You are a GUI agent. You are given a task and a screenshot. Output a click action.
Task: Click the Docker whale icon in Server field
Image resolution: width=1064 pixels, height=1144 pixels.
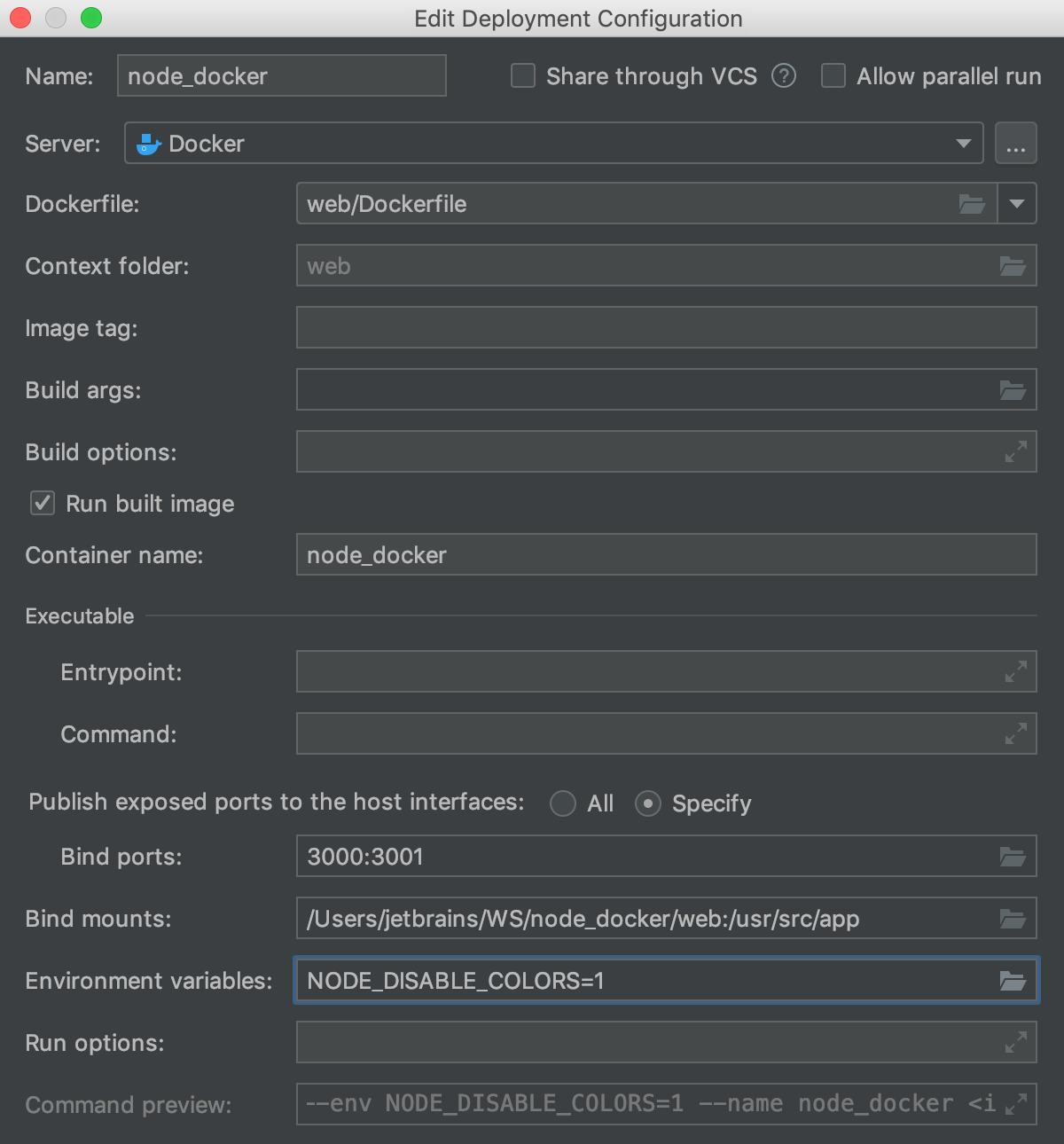tap(148, 144)
